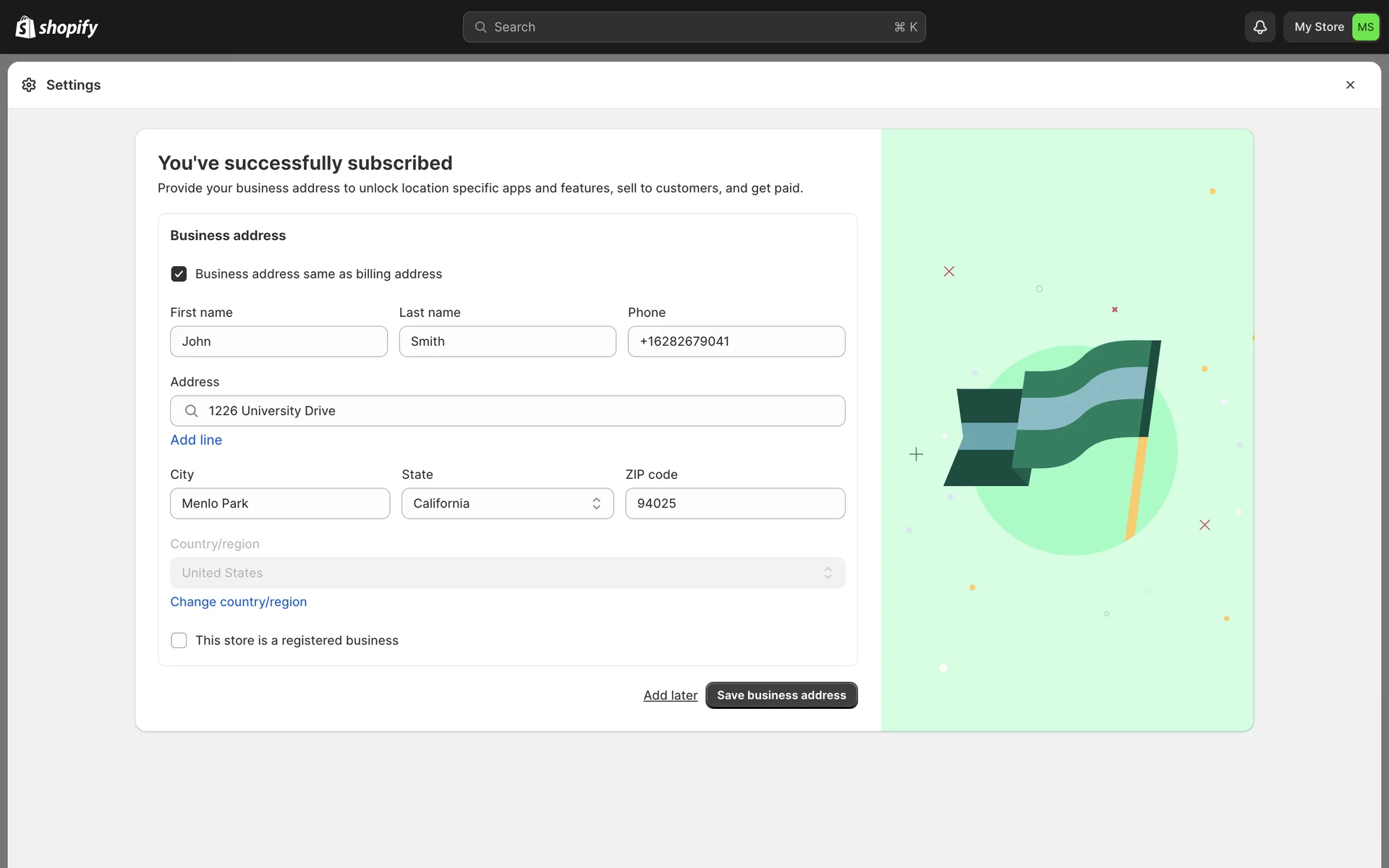
Task: Click the Phone number field
Action: (736, 341)
